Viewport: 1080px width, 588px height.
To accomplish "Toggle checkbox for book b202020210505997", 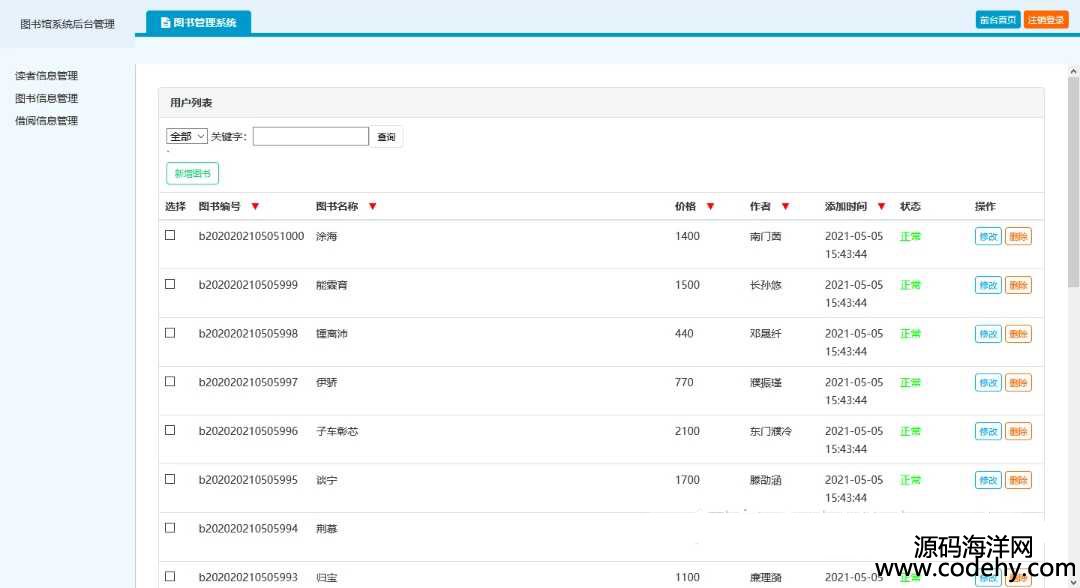I will [x=170, y=381].
